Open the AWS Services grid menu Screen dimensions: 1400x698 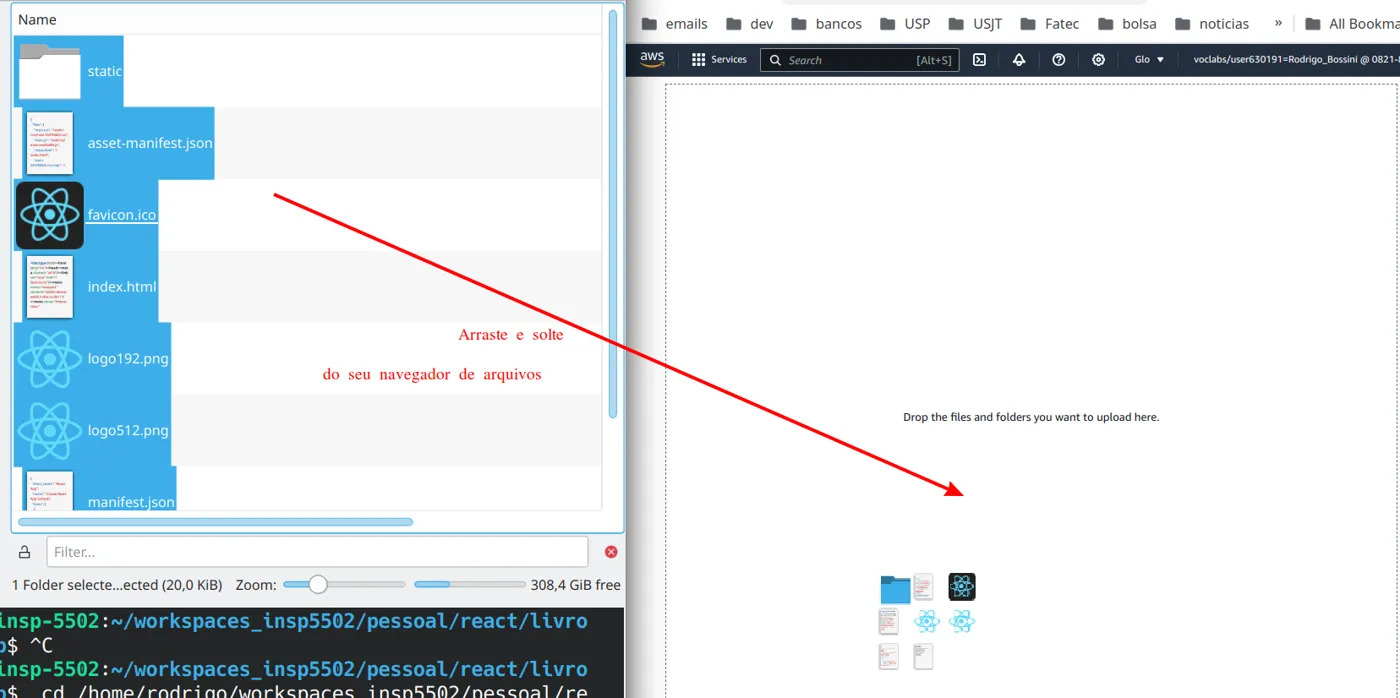699,60
